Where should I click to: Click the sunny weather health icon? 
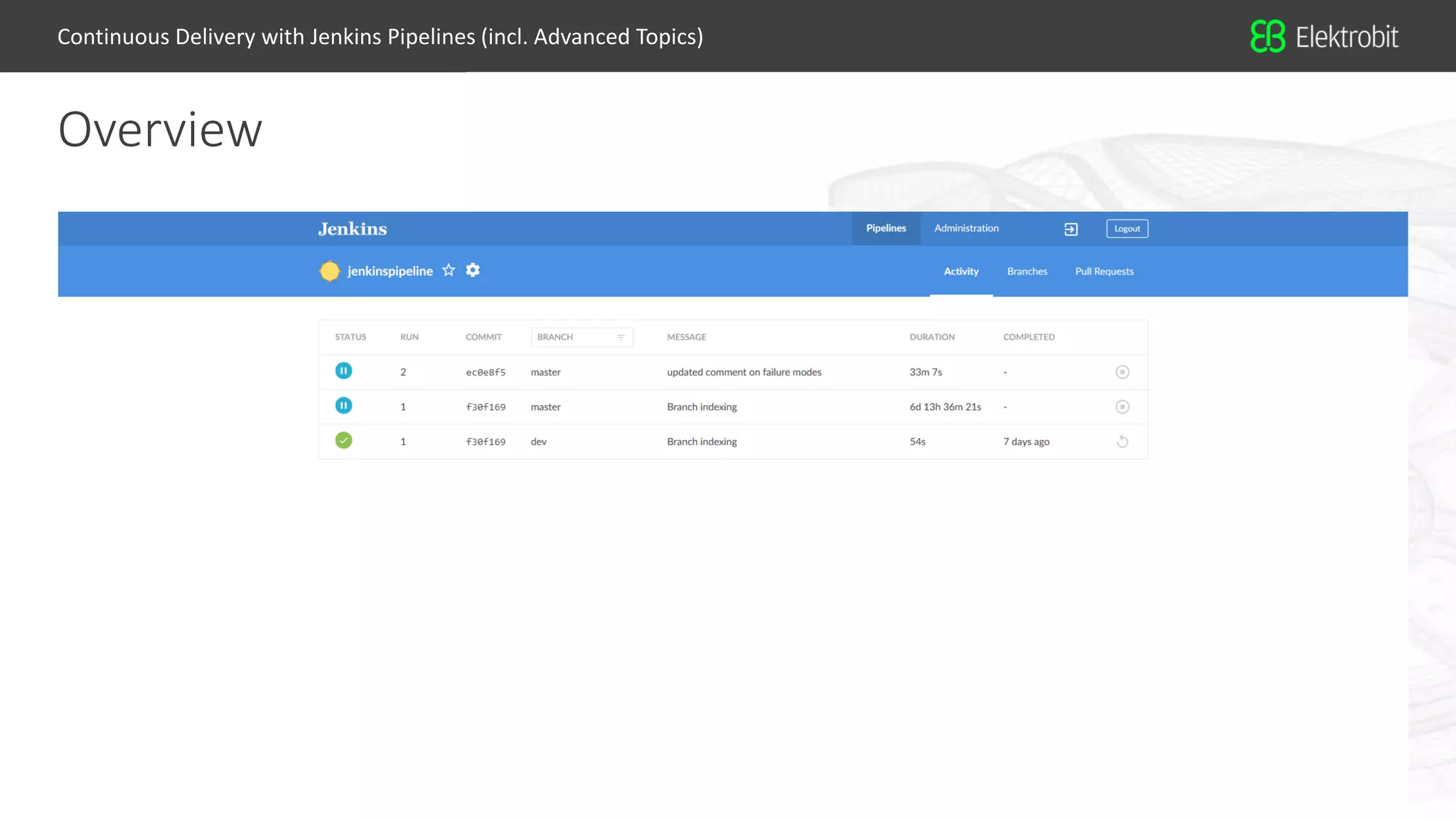tap(330, 271)
